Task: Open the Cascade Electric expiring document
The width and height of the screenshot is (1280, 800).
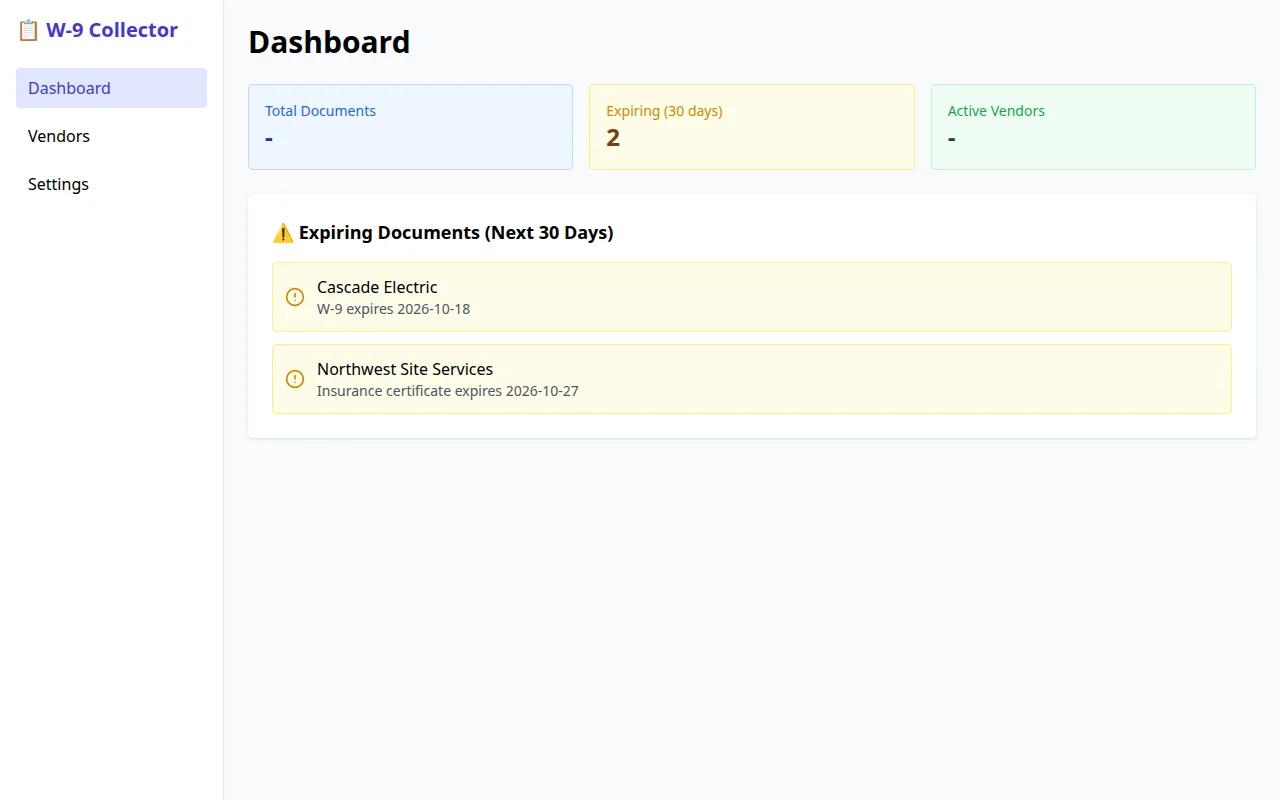Action: pos(752,297)
